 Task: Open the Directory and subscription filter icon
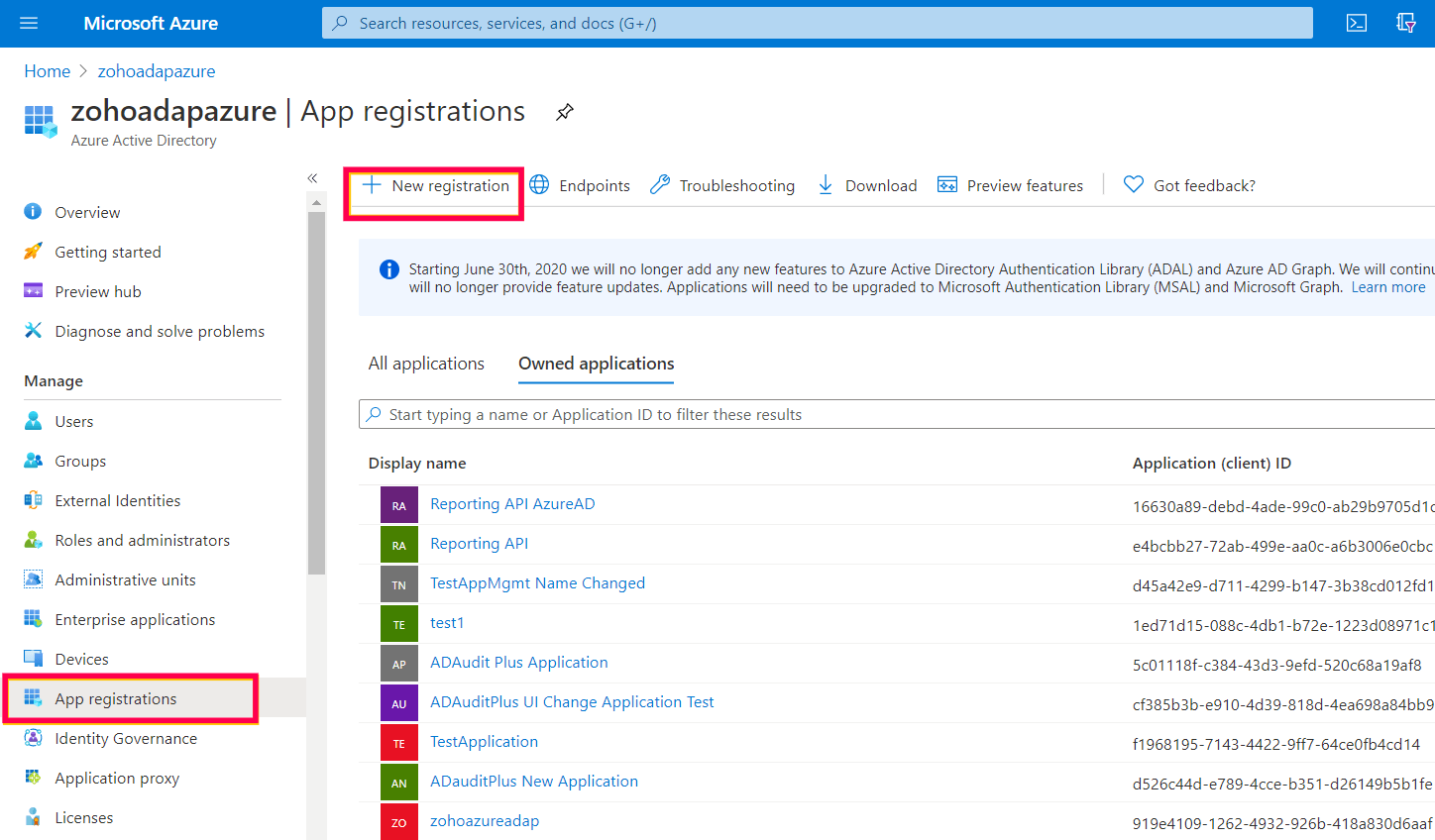[x=1405, y=23]
